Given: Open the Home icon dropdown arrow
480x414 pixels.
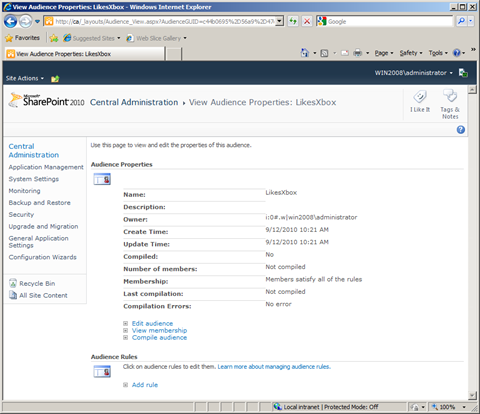Looking at the screenshot, I should pos(314,53).
